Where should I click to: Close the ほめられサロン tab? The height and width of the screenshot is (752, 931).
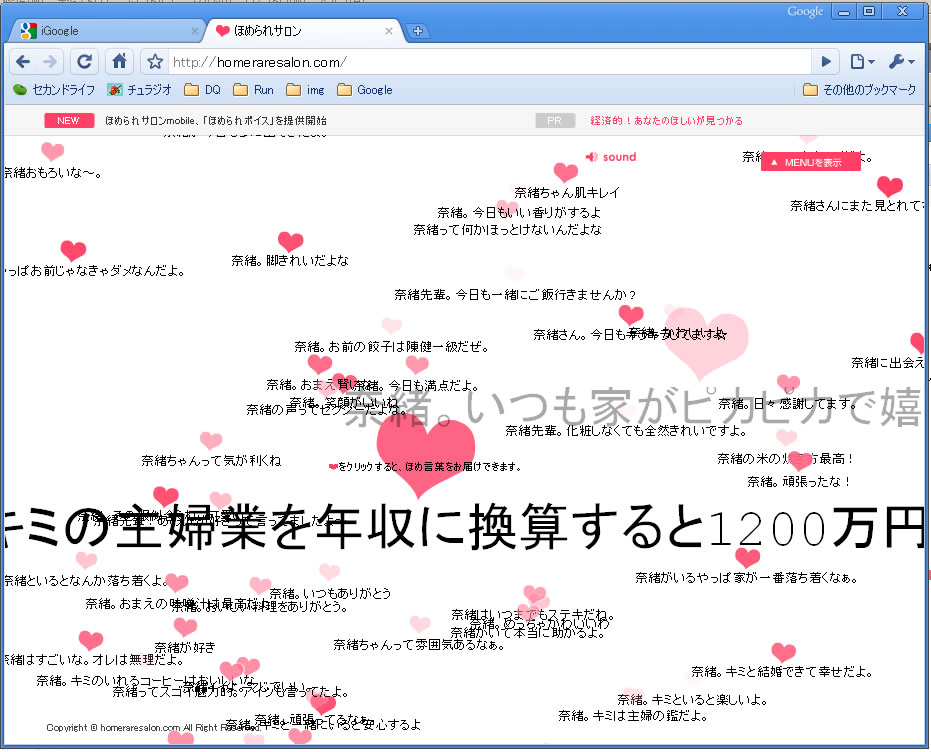coord(389,31)
